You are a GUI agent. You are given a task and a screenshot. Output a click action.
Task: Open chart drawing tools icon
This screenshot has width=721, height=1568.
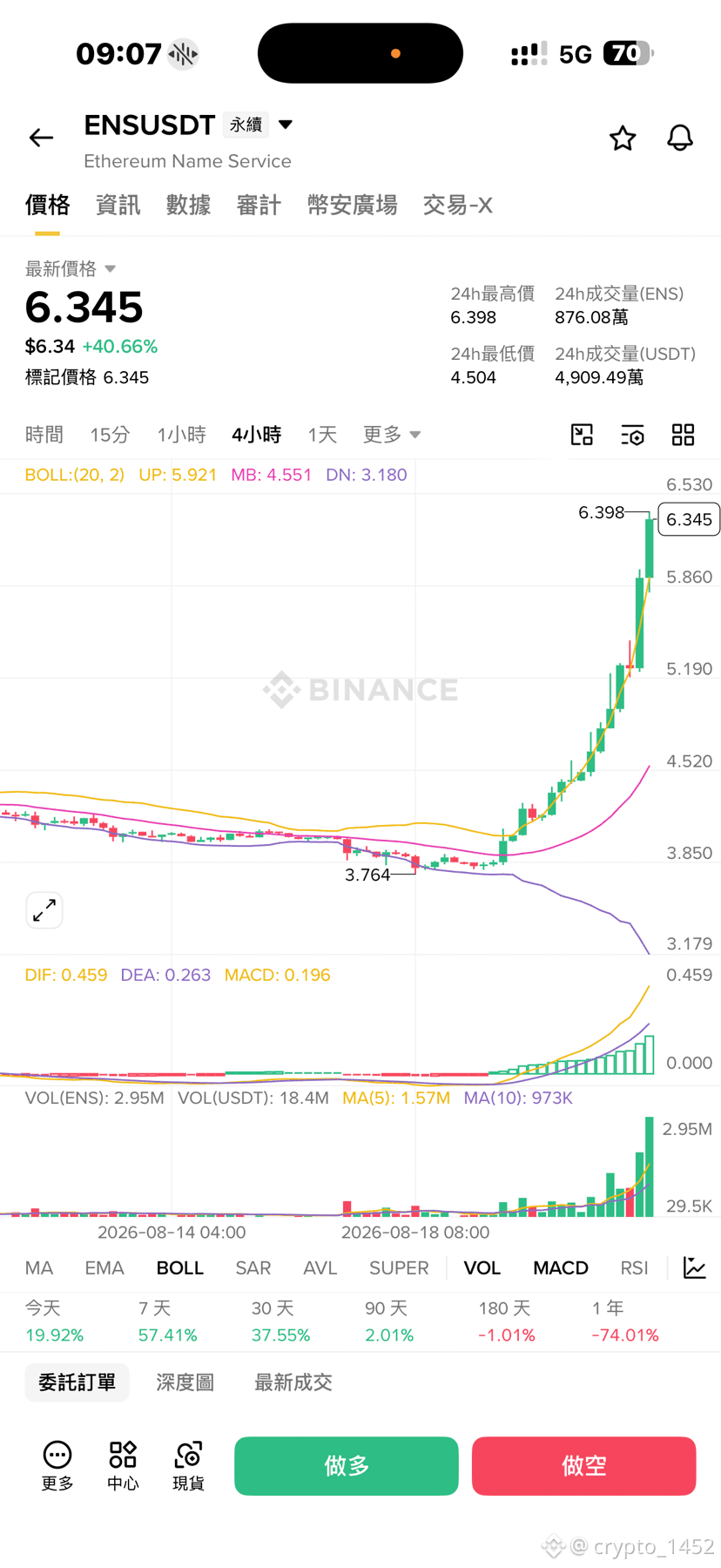(582, 435)
